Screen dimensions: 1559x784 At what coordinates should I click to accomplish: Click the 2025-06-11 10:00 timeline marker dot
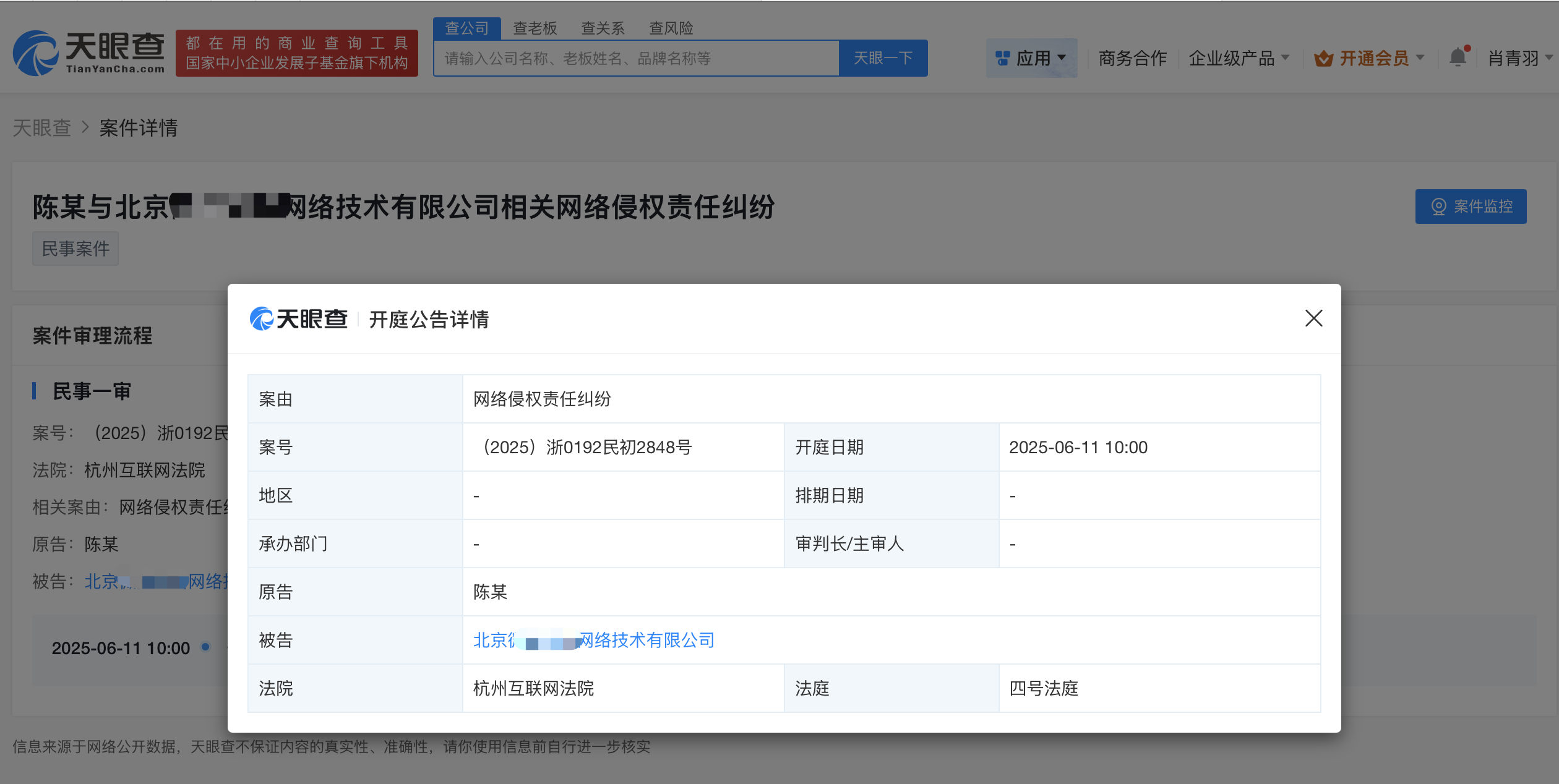[x=205, y=647]
